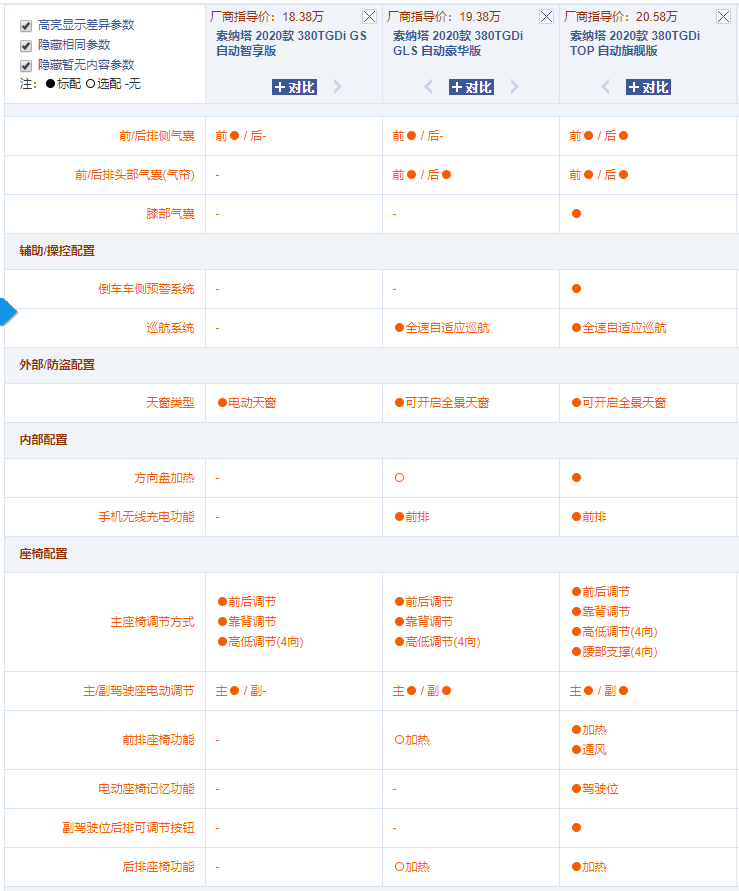This screenshot has height=891, width=739.
Task: Uncheck the 隐藏相同参数 checkbox
Action: (x=26, y=45)
